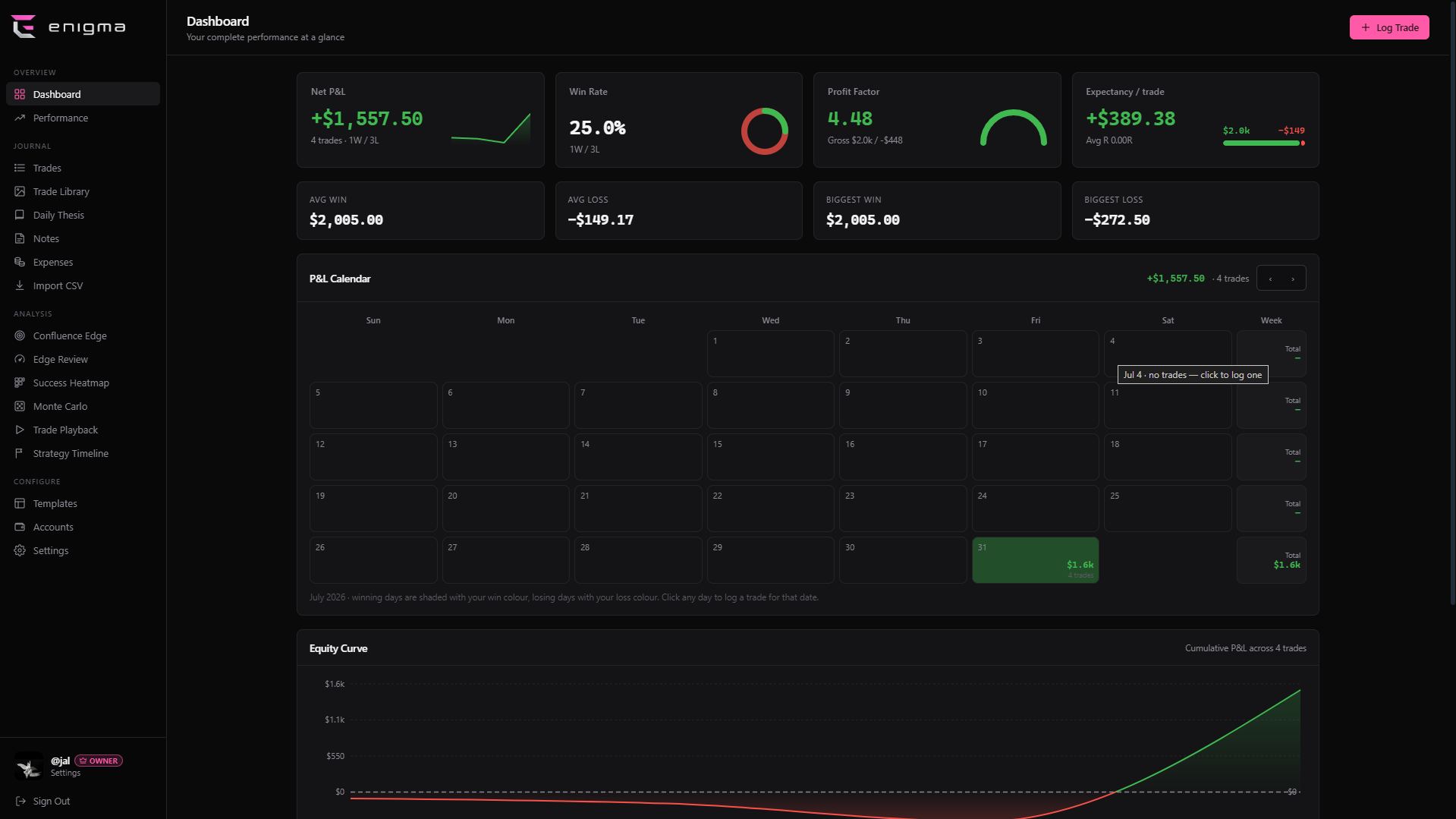Click the Edge Review gauge icon
This screenshot has height=819, width=1456.
coord(20,359)
